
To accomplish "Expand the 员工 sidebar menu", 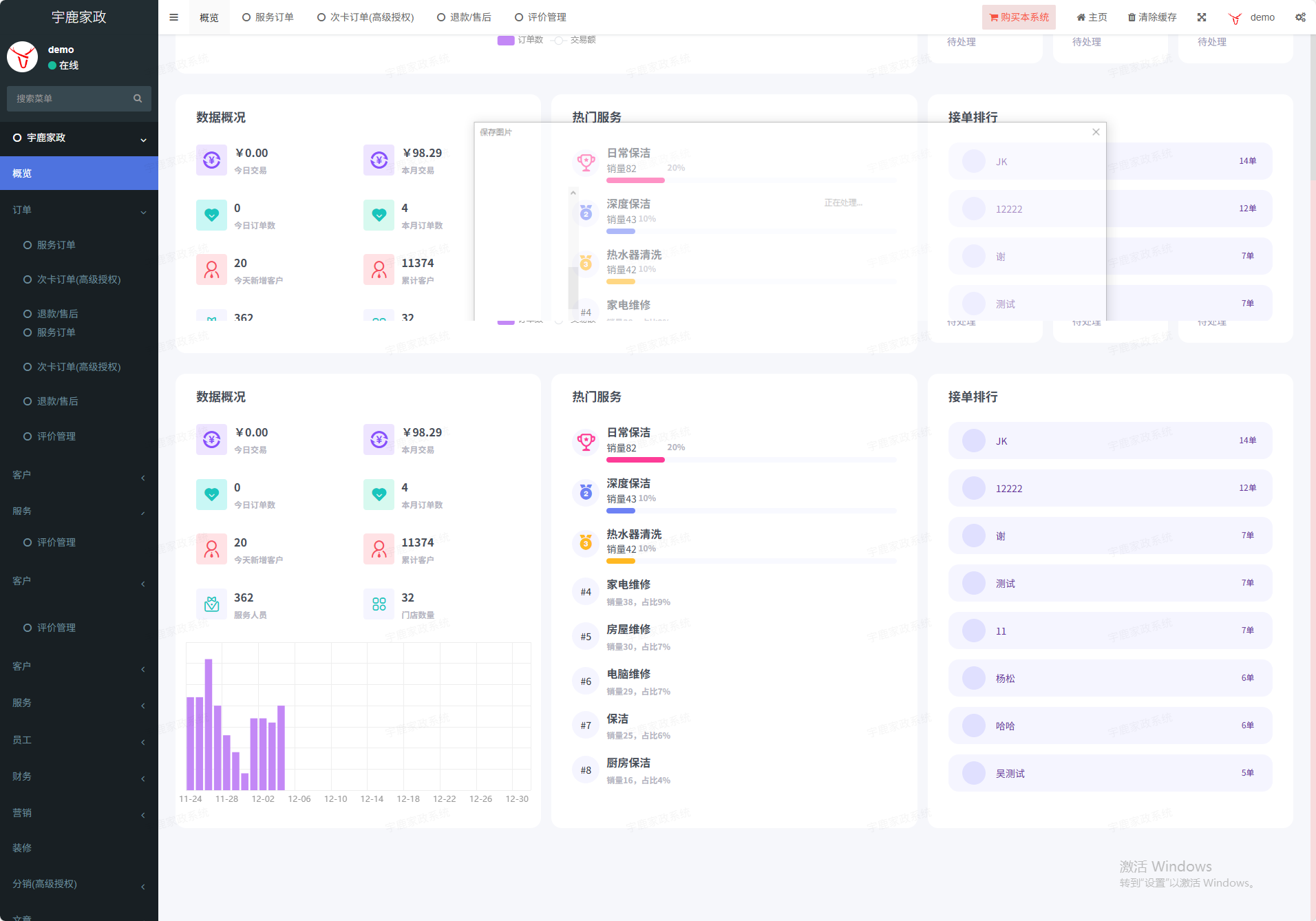I will click(78, 740).
